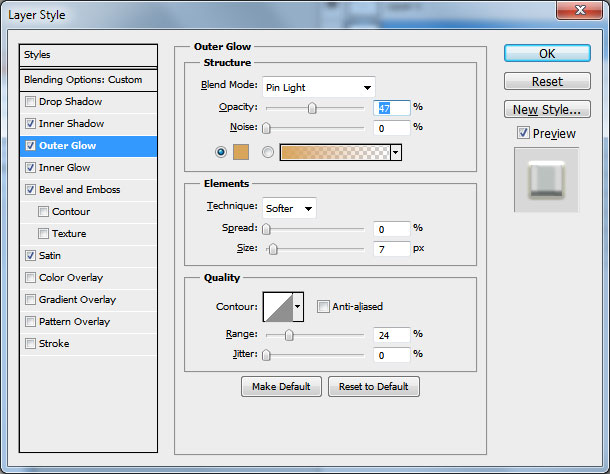The height and width of the screenshot is (474, 610).
Task: Click the Noise slider handle
Action: coord(266,128)
